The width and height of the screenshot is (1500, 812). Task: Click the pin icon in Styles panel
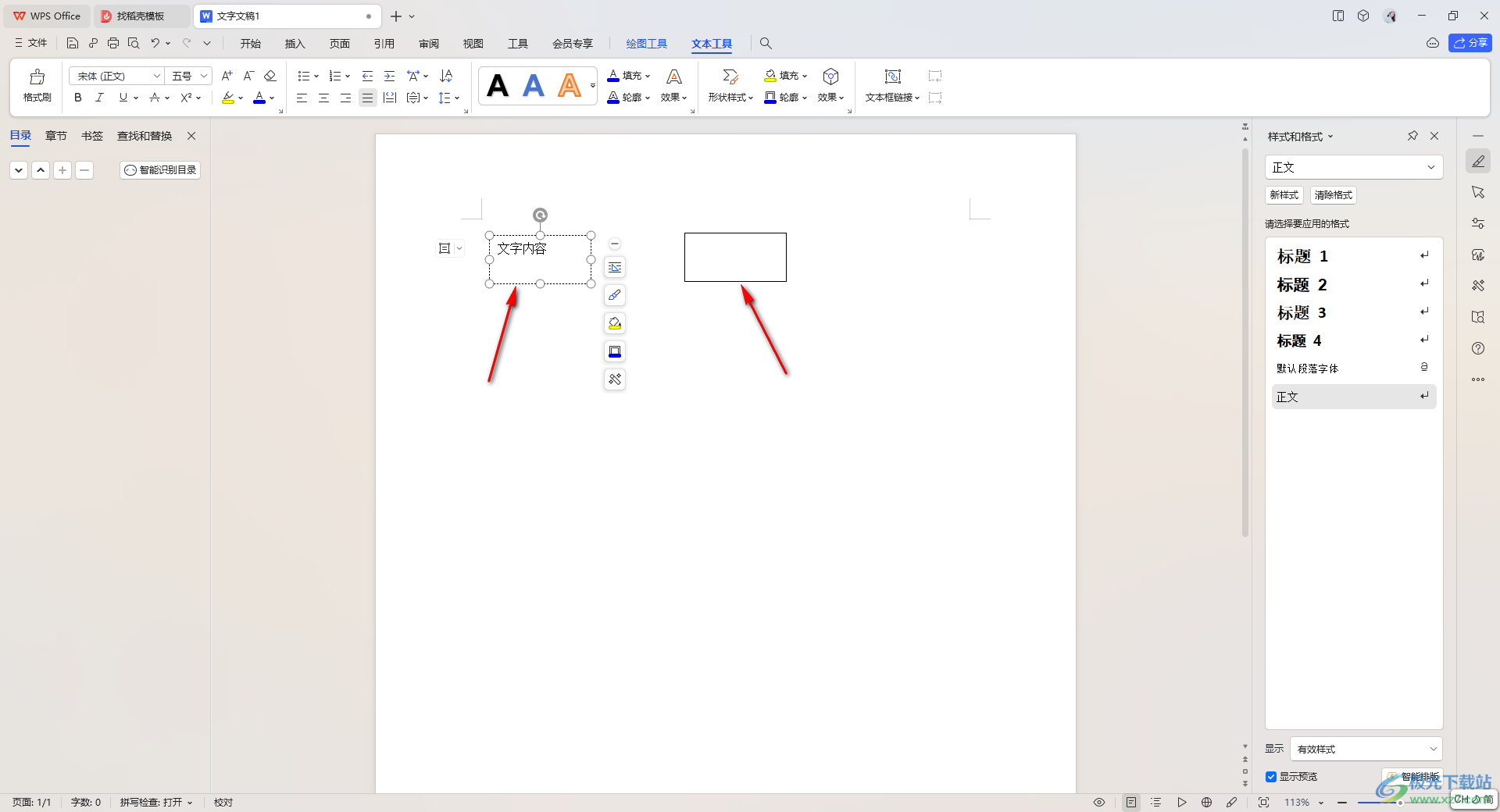[1412, 136]
